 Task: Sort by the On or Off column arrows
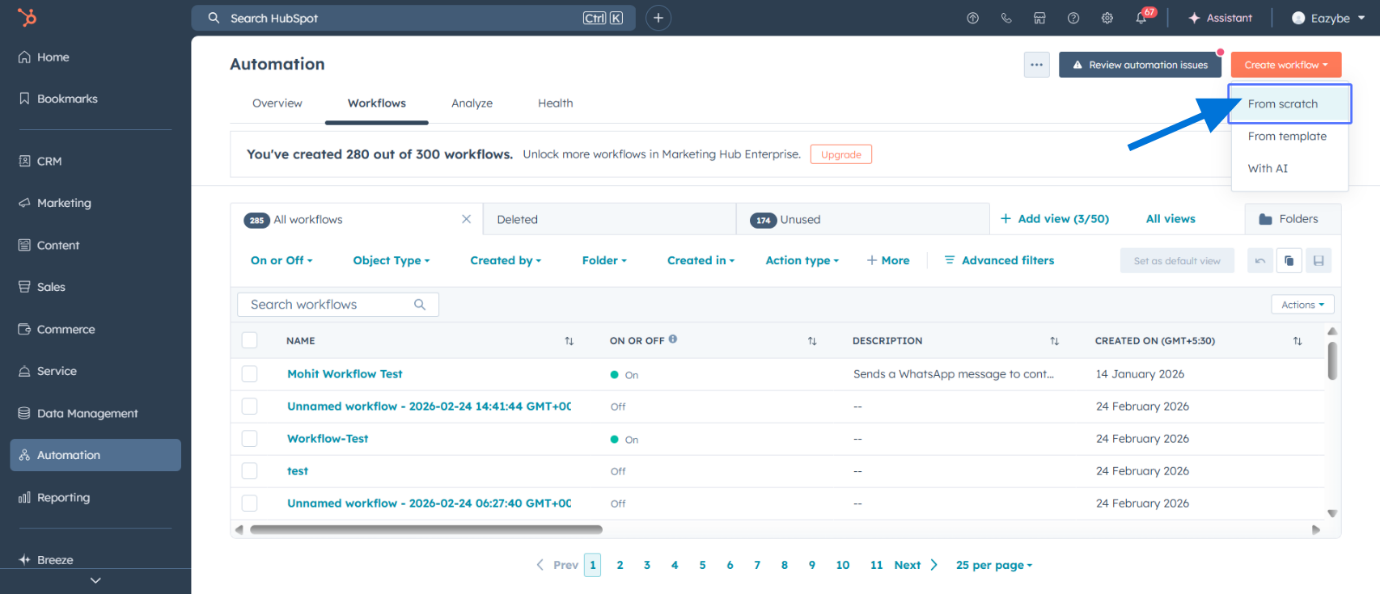pyautogui.click(x=812, y=341)
